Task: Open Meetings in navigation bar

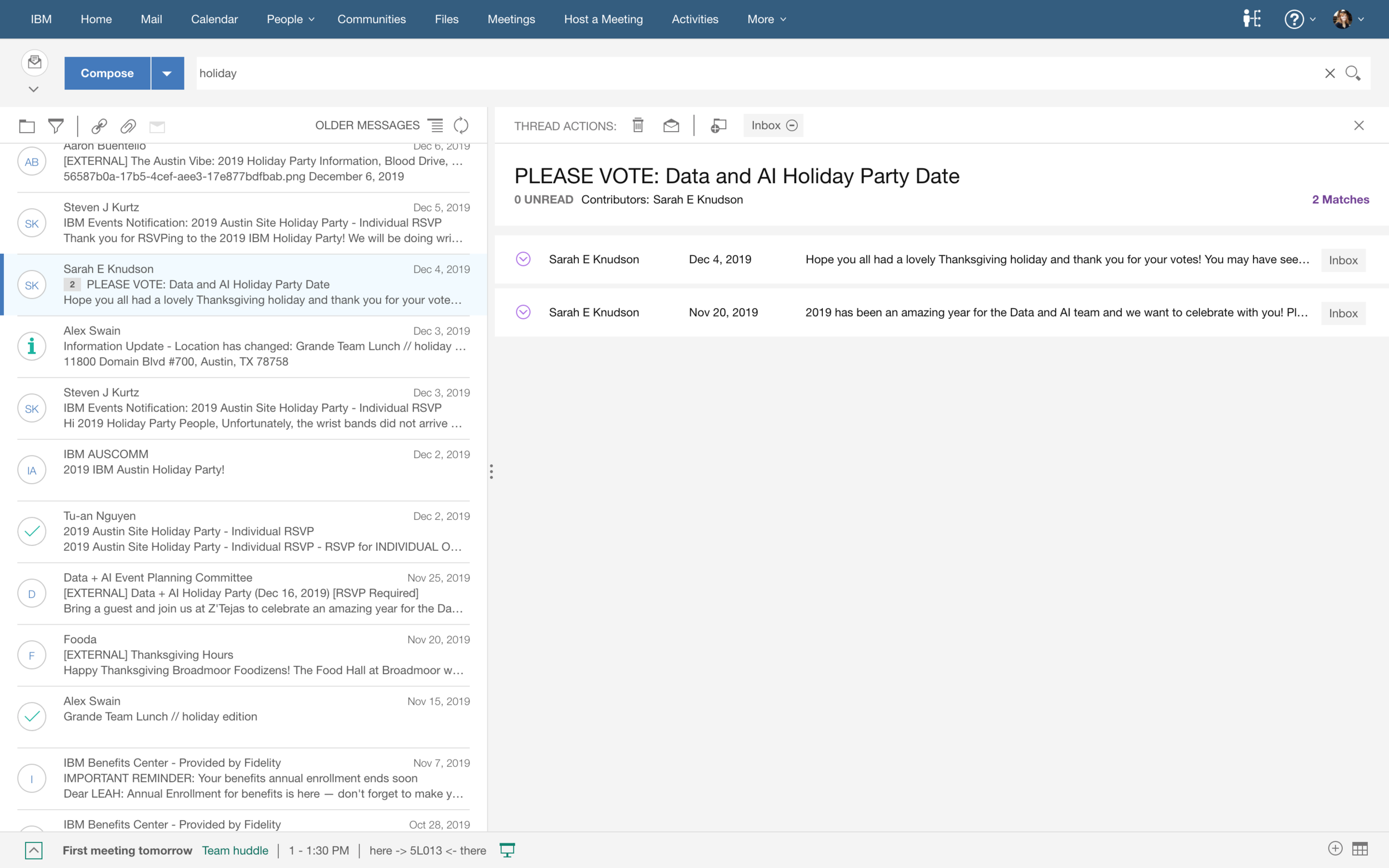Action: coord(511,19)
